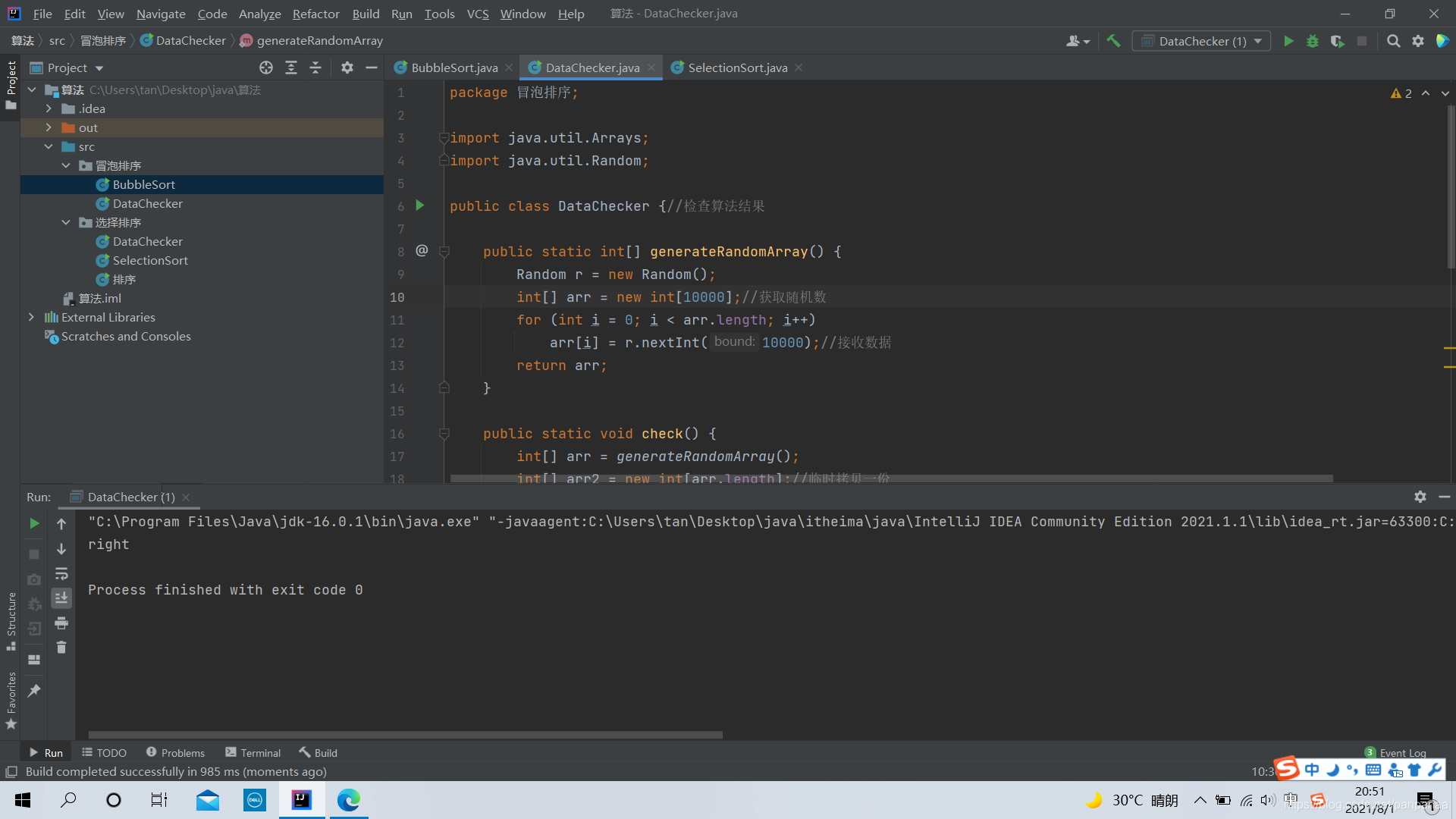Toggle the Project tool window side tab
The width and height of the screenshot is (1456, 819).
[11, 85]
